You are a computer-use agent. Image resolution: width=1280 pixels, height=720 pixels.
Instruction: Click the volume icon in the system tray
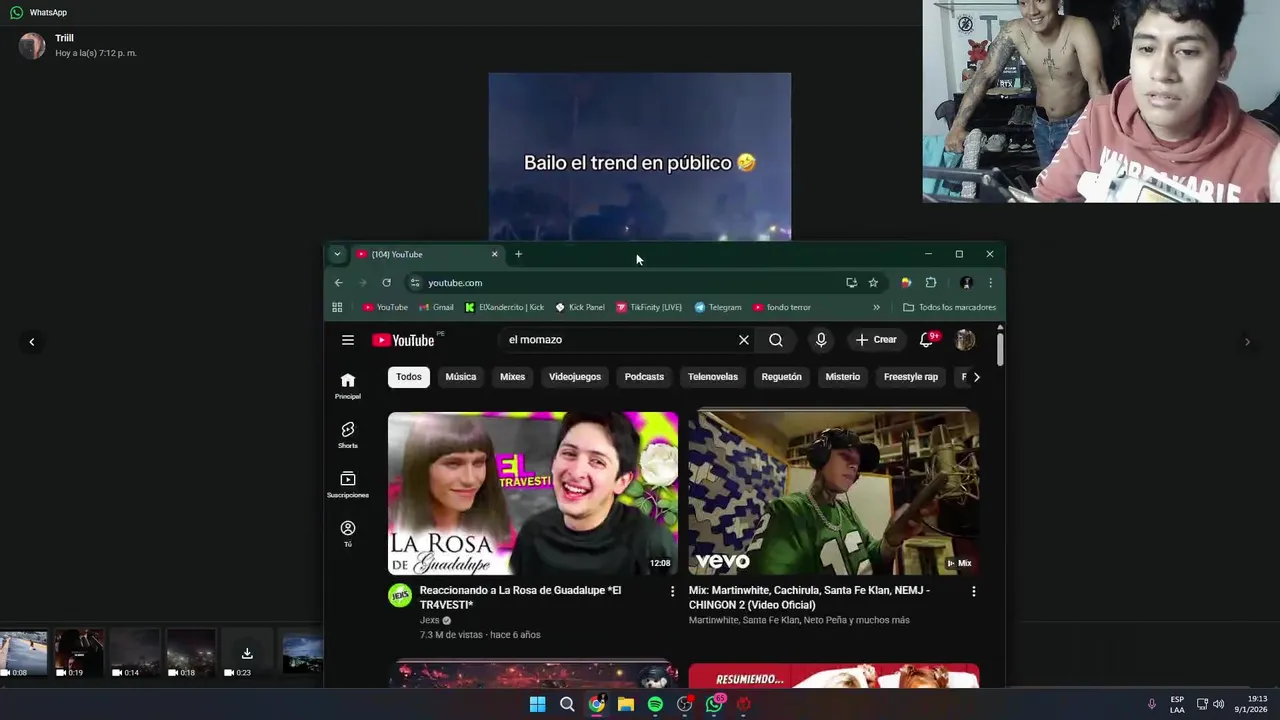(1218, 704)
